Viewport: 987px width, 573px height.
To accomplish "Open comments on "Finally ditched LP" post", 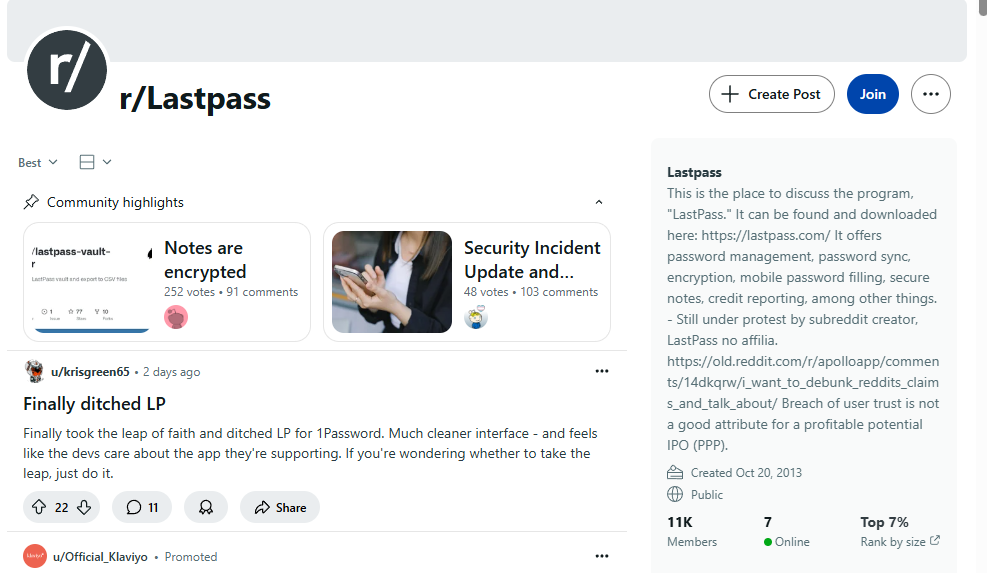I will (x=142, y=507).
